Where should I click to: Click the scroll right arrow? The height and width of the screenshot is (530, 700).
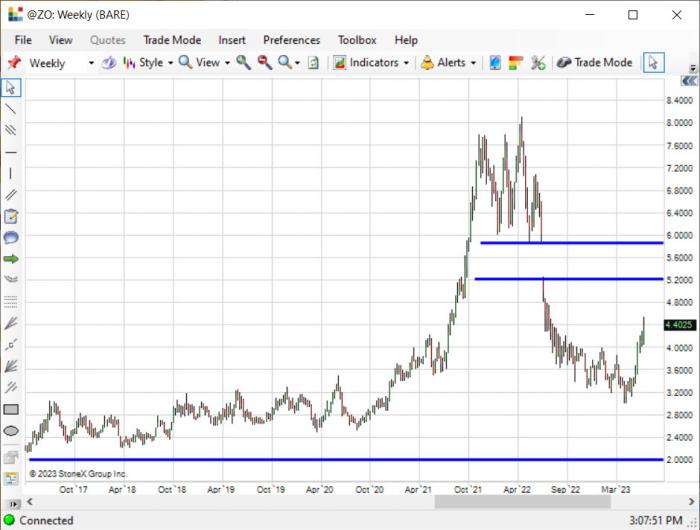(692, 502)
